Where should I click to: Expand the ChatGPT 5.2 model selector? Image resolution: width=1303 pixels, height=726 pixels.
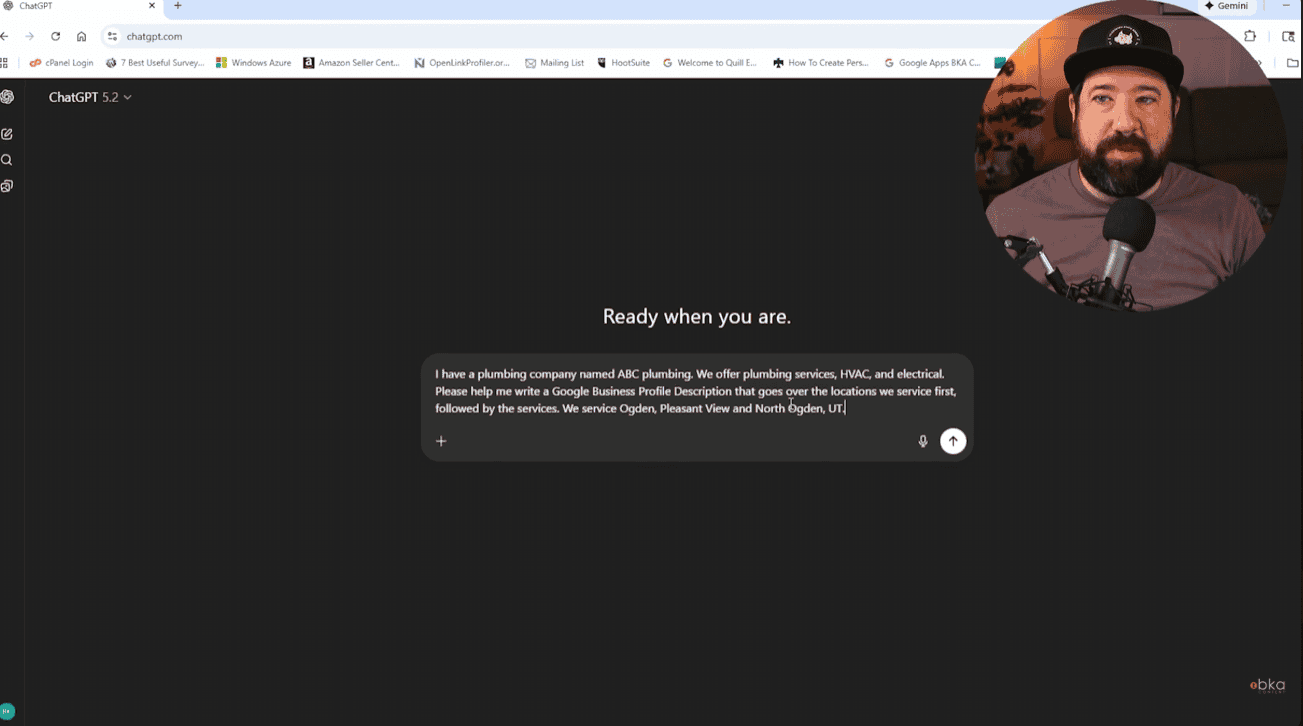[90, 97]
